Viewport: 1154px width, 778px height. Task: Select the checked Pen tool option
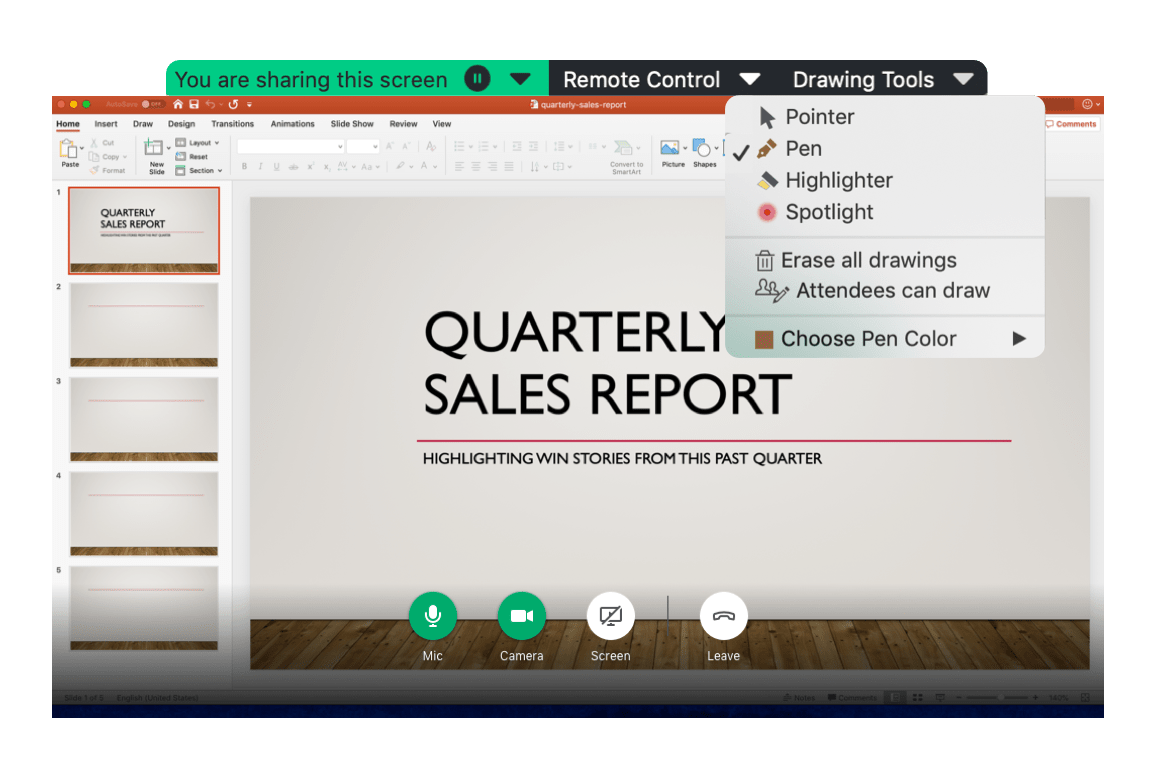803,149
